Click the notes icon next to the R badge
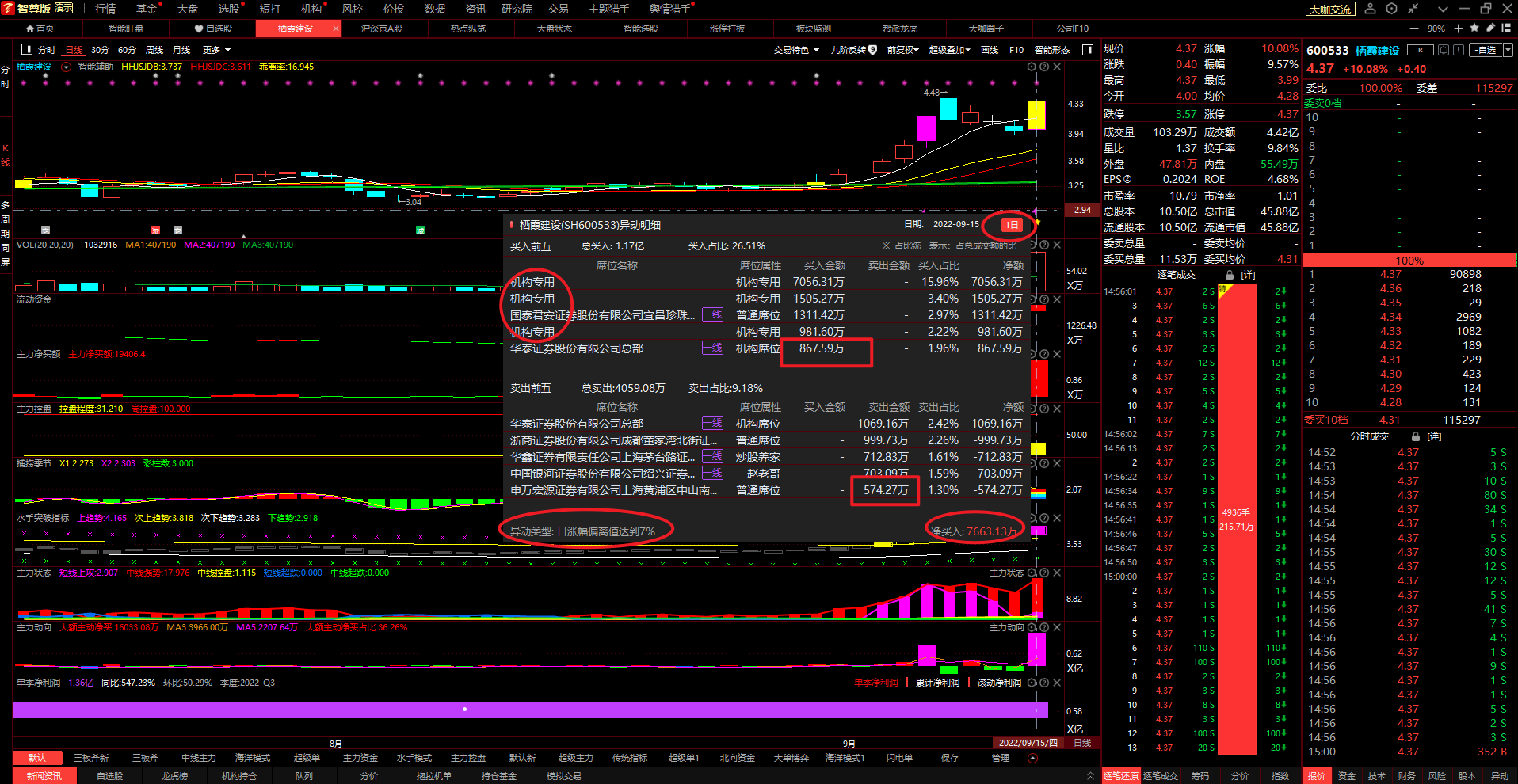The image size is (1518, 784). point(1444,50)
